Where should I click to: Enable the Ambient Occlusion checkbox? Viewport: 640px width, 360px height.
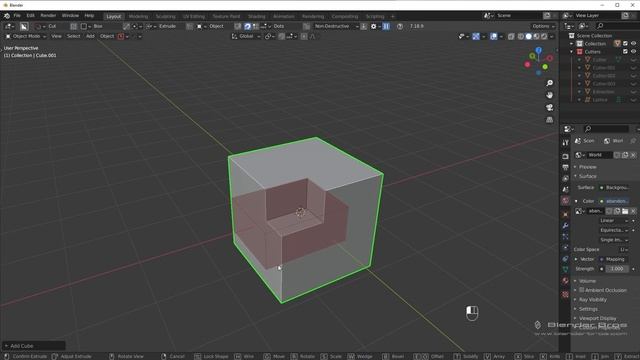point(582,290)
